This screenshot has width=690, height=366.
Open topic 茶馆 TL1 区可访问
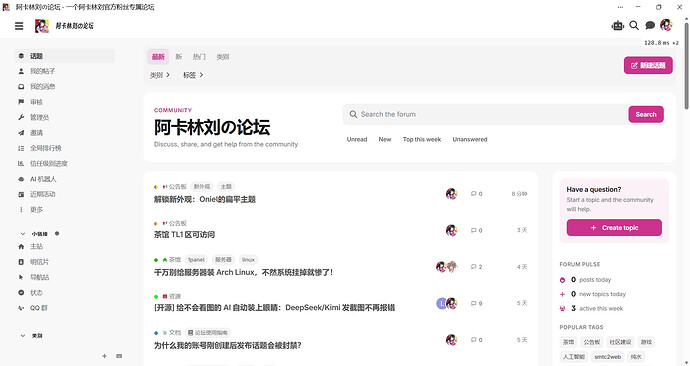pos(184,234)
